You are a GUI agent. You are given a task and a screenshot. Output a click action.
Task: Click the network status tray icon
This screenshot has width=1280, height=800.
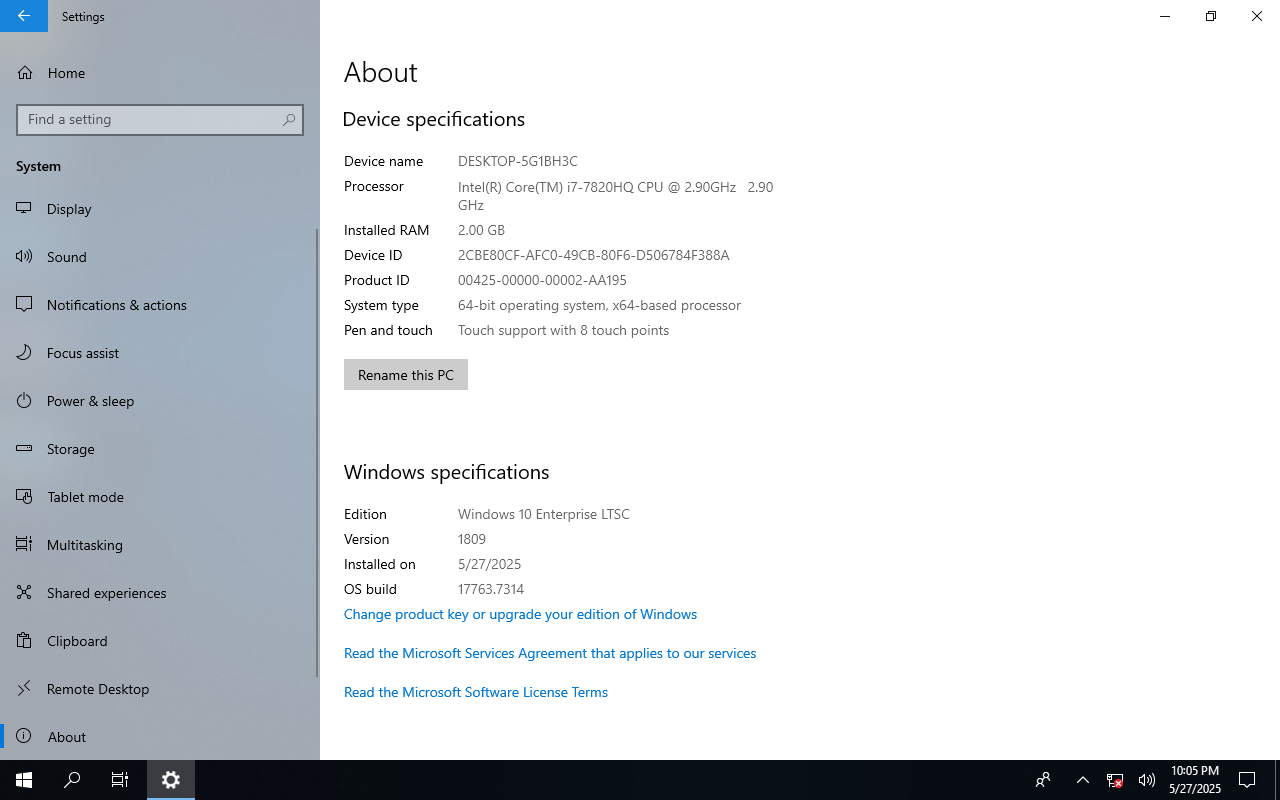coord(1115,780)
